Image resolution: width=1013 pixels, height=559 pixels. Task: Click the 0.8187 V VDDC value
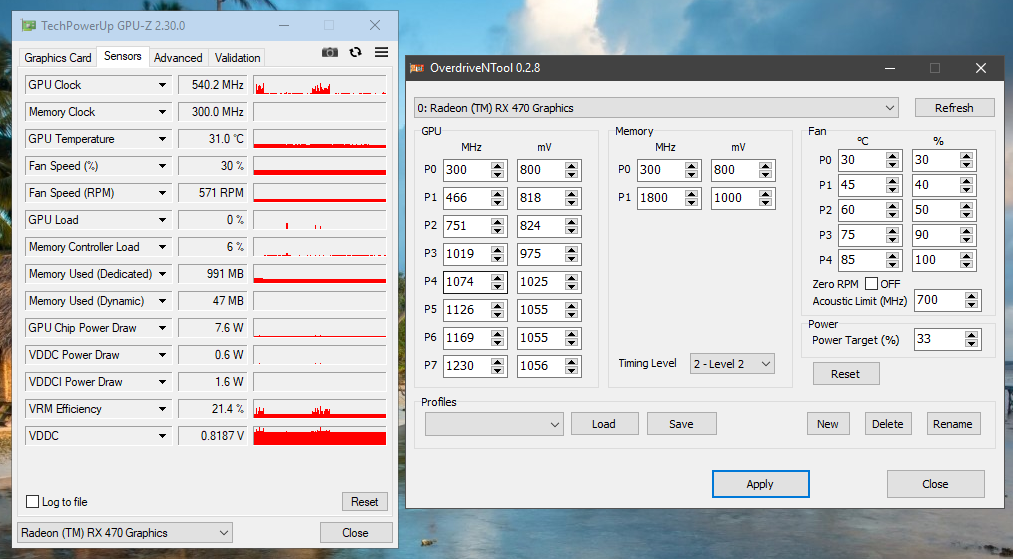click(x=213, y=436)
